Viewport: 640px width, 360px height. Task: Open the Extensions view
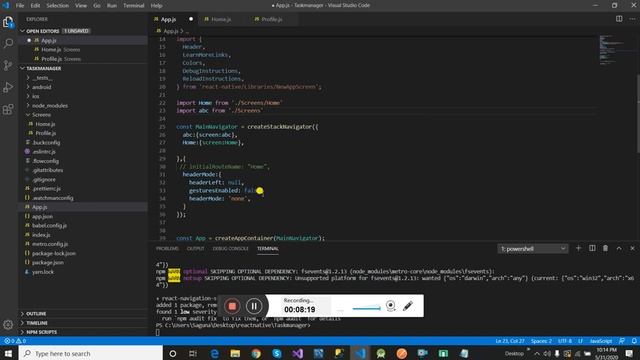point(8,109)
